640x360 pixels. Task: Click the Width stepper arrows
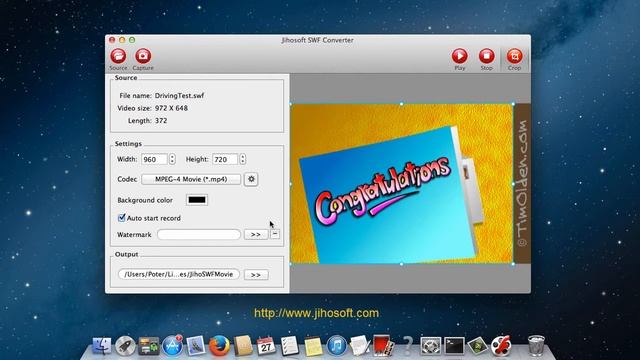coord(172,159)
